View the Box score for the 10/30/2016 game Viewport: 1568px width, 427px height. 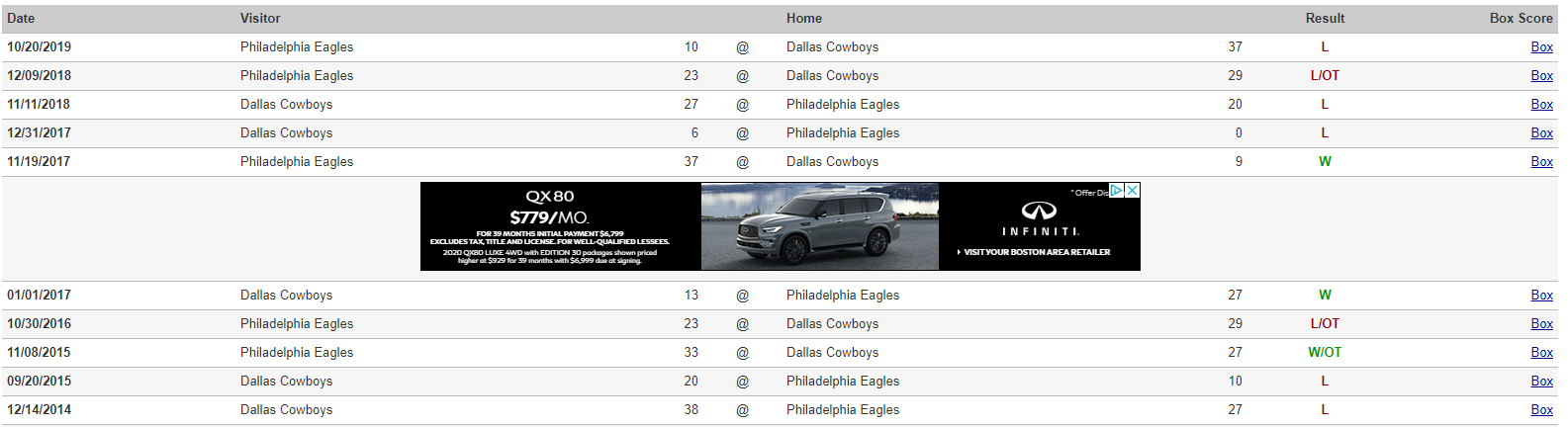[1541, 323]
